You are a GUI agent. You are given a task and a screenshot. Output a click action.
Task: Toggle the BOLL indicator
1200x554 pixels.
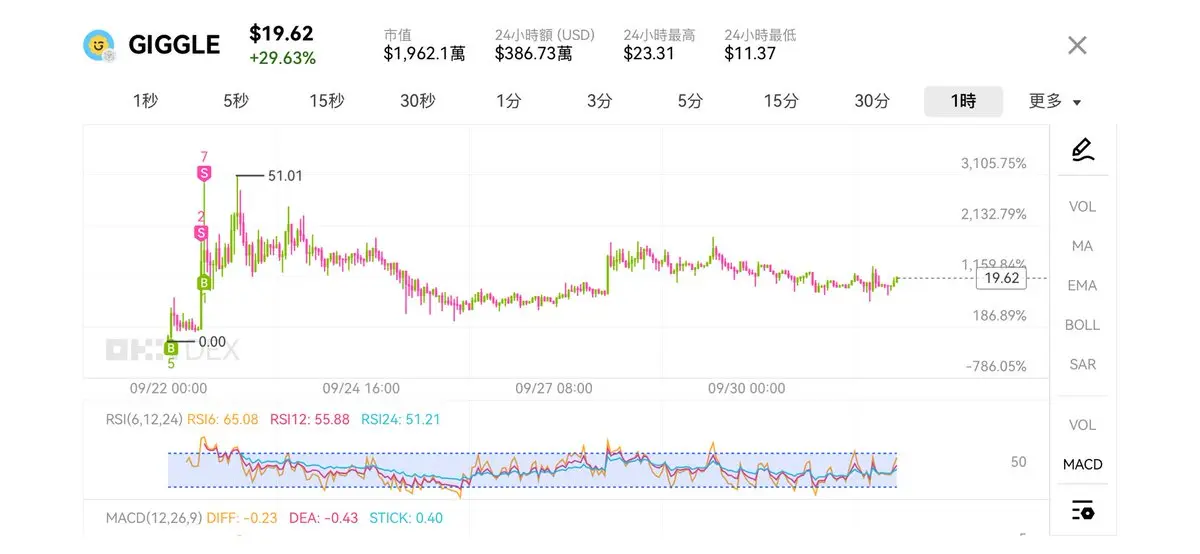click(x=1082, y=325)
